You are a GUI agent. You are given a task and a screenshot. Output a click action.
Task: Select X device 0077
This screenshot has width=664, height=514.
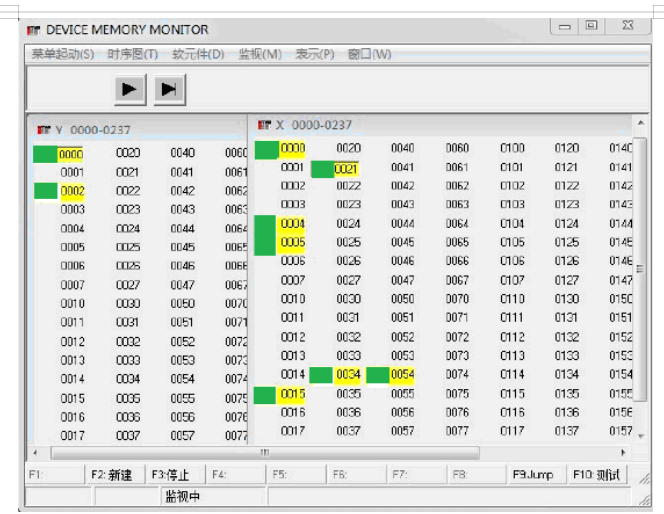(x=457, y=431)
